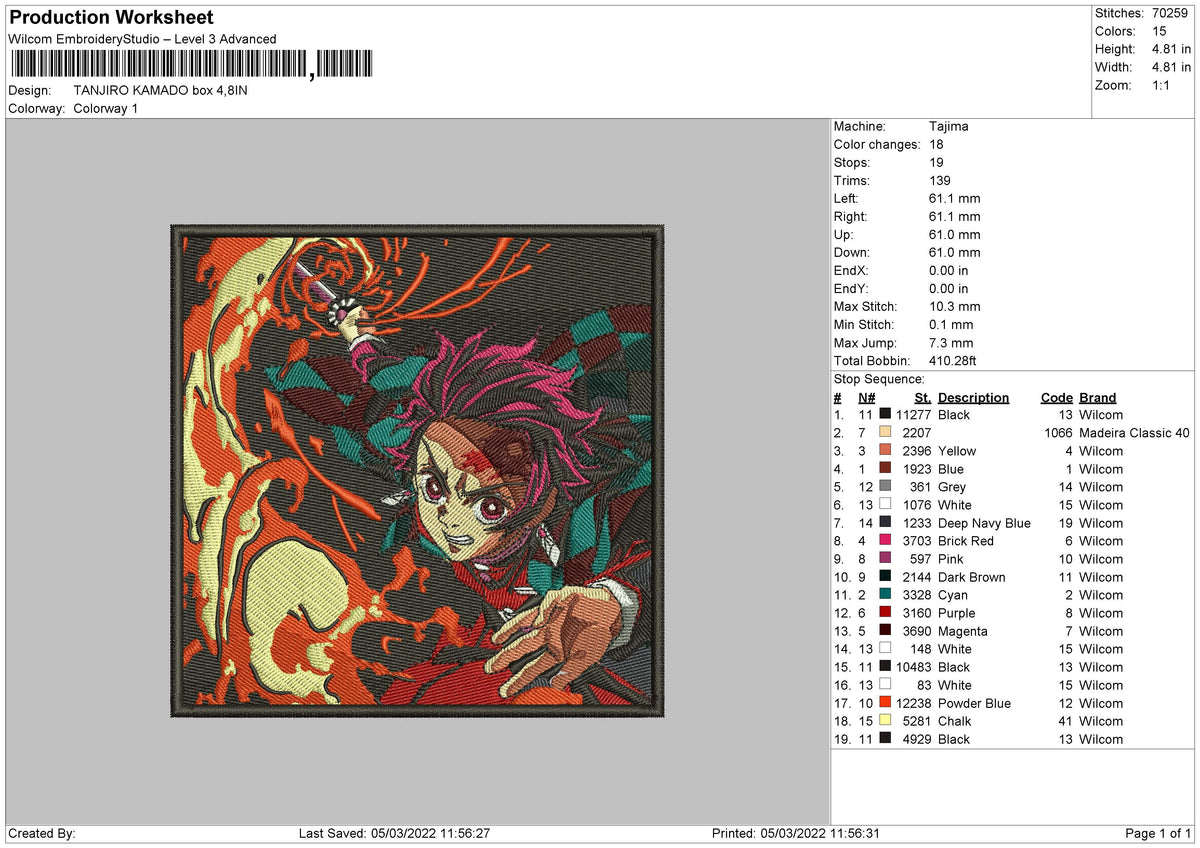The height and width of the screenshot is (848, 1200).
Task: Click the 'Down:' measurement label
Action: tap(852, 252)
